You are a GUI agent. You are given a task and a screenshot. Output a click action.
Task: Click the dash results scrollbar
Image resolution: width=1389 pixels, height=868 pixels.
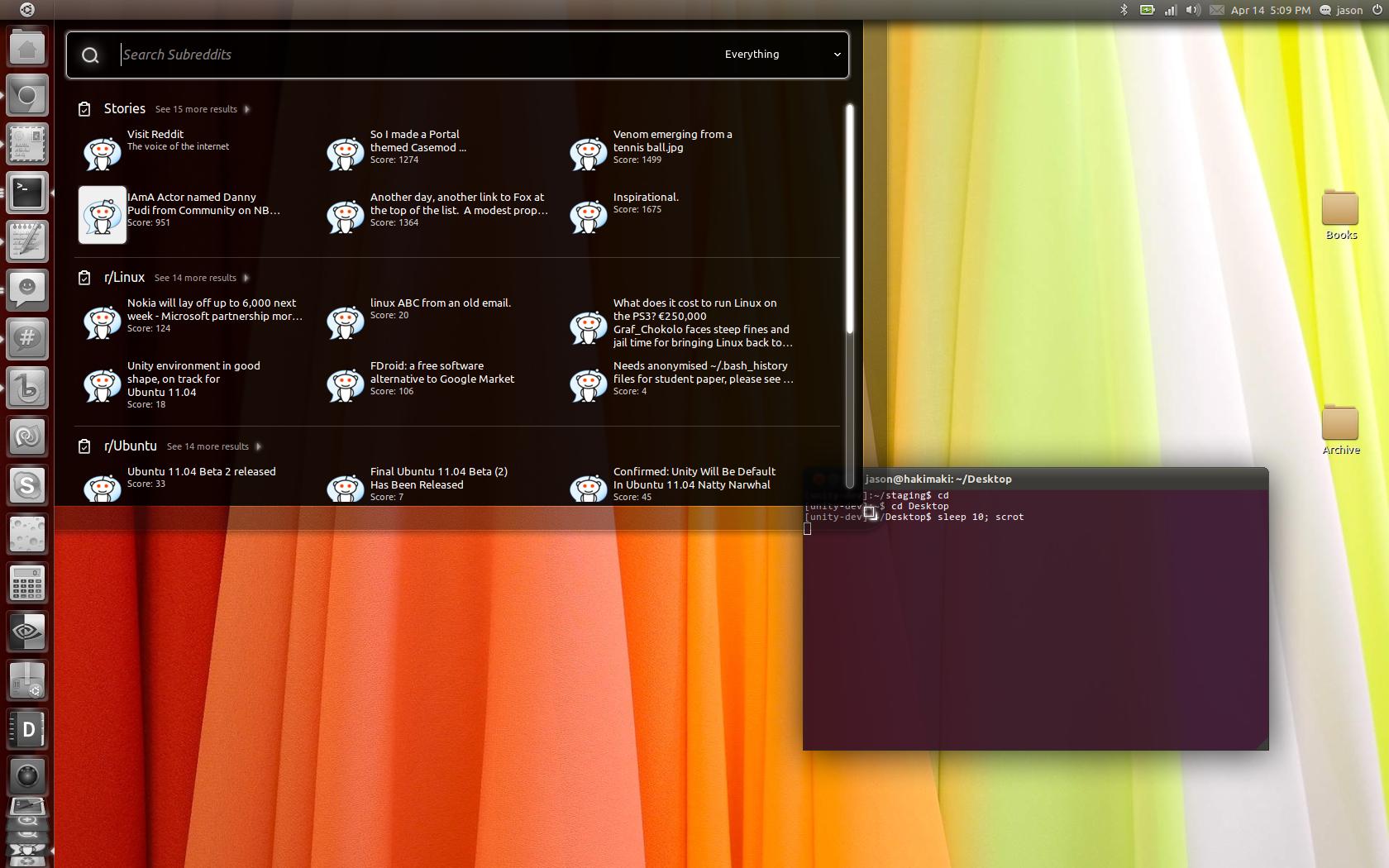849,219
